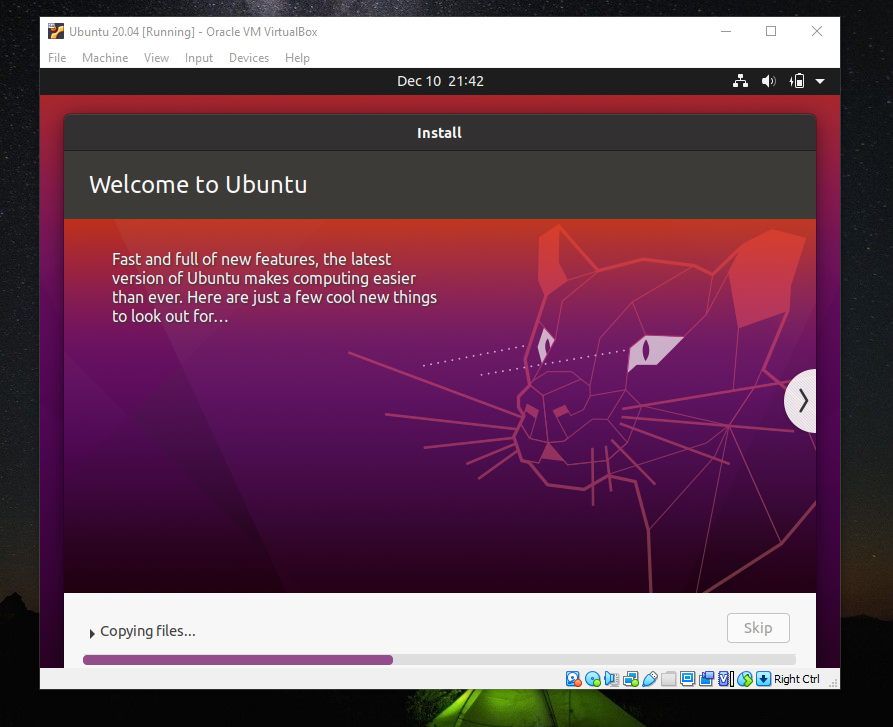Click the Ubuntu volume speaker icon
The height and width of the screenshot is (727, 893).
[x=768, y=81]
